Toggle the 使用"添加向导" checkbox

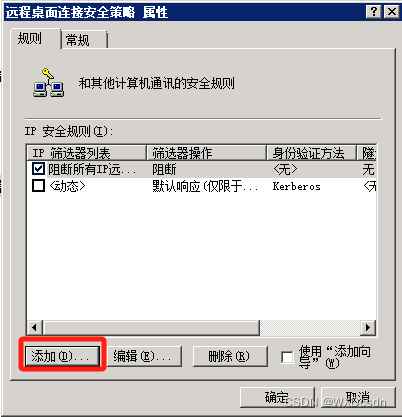[x=287, y=357]
